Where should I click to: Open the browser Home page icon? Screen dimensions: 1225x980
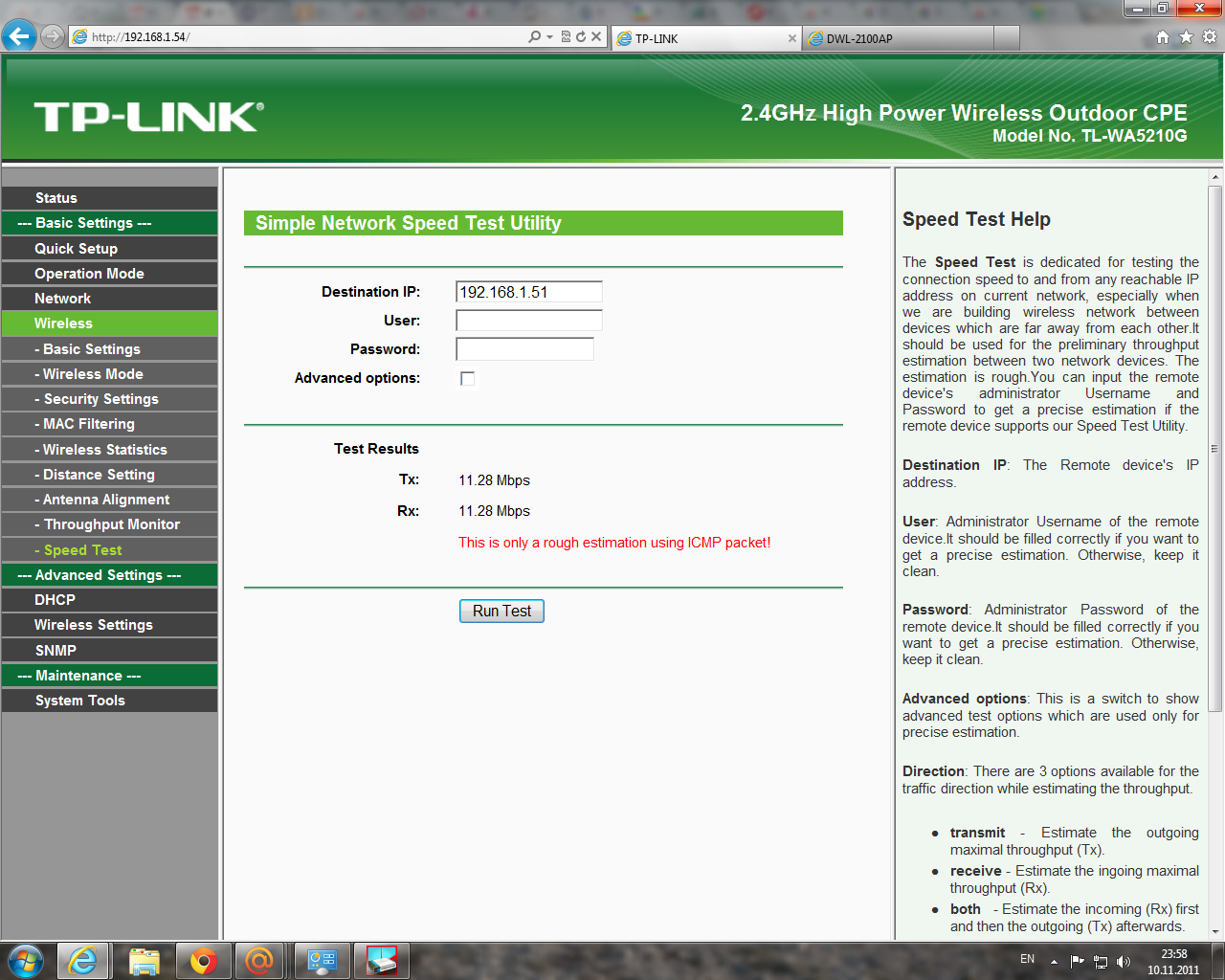coord(1162,37)
